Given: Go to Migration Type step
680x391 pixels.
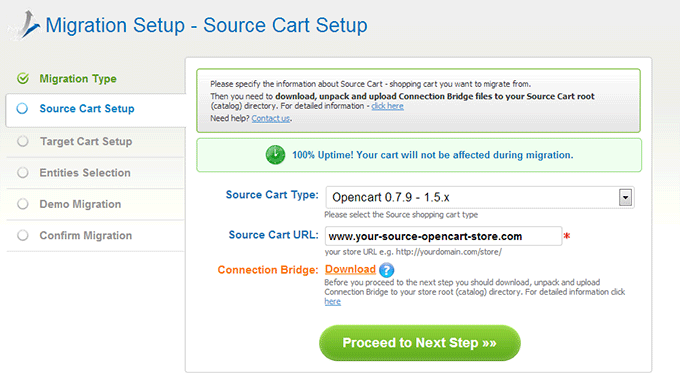Looking at the screenshot, I should 78,79.
